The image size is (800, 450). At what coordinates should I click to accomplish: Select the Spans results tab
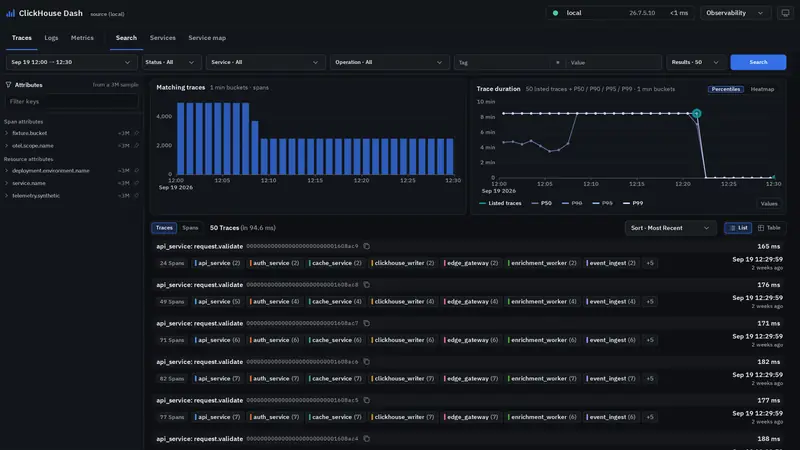click(x=190, y=228)
